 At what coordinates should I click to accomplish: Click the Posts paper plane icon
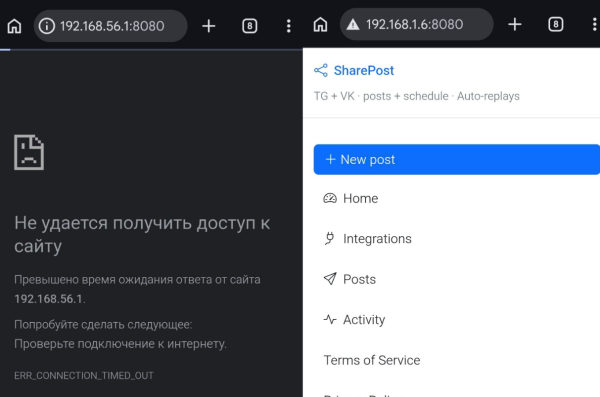point(330,279)
